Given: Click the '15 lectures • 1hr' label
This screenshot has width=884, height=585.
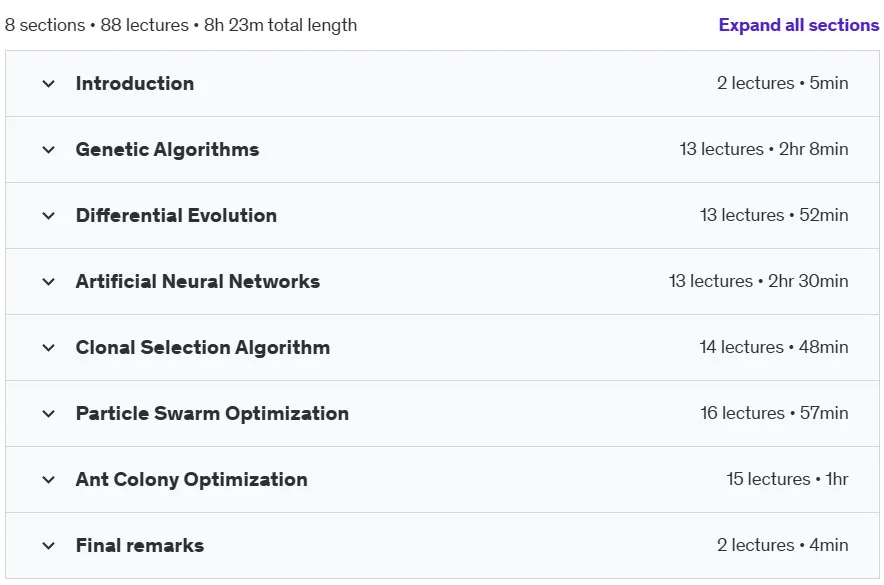Looking at the screenshot, I should [x=787, y=478].
